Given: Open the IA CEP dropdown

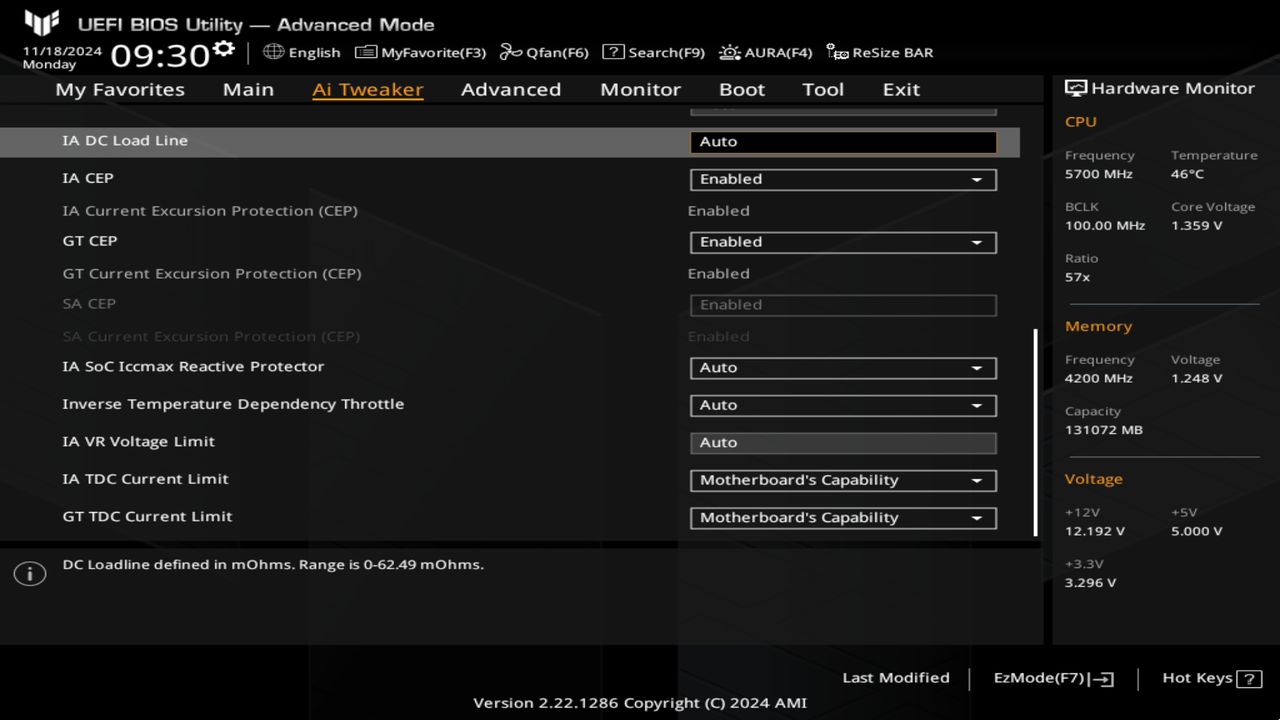Looking at the screenshot, I should (843, 180).
